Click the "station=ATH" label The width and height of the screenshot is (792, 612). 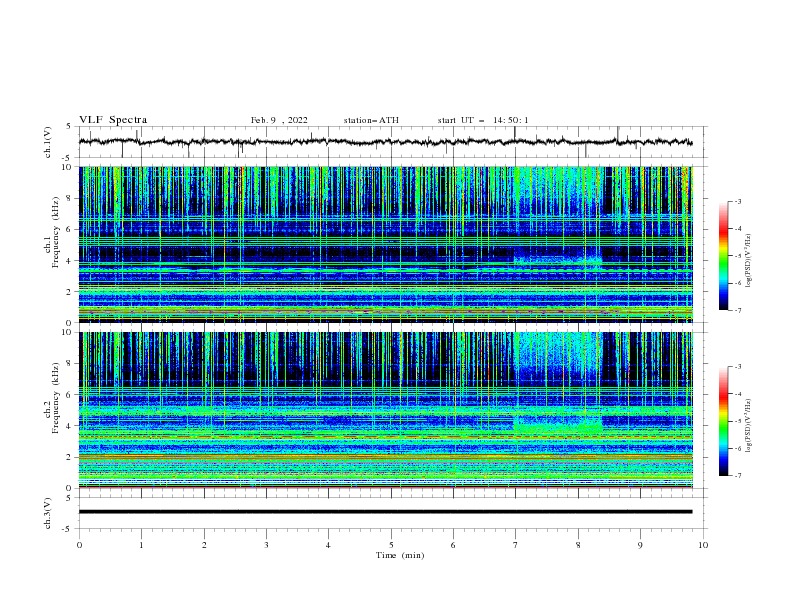[371, 120]
